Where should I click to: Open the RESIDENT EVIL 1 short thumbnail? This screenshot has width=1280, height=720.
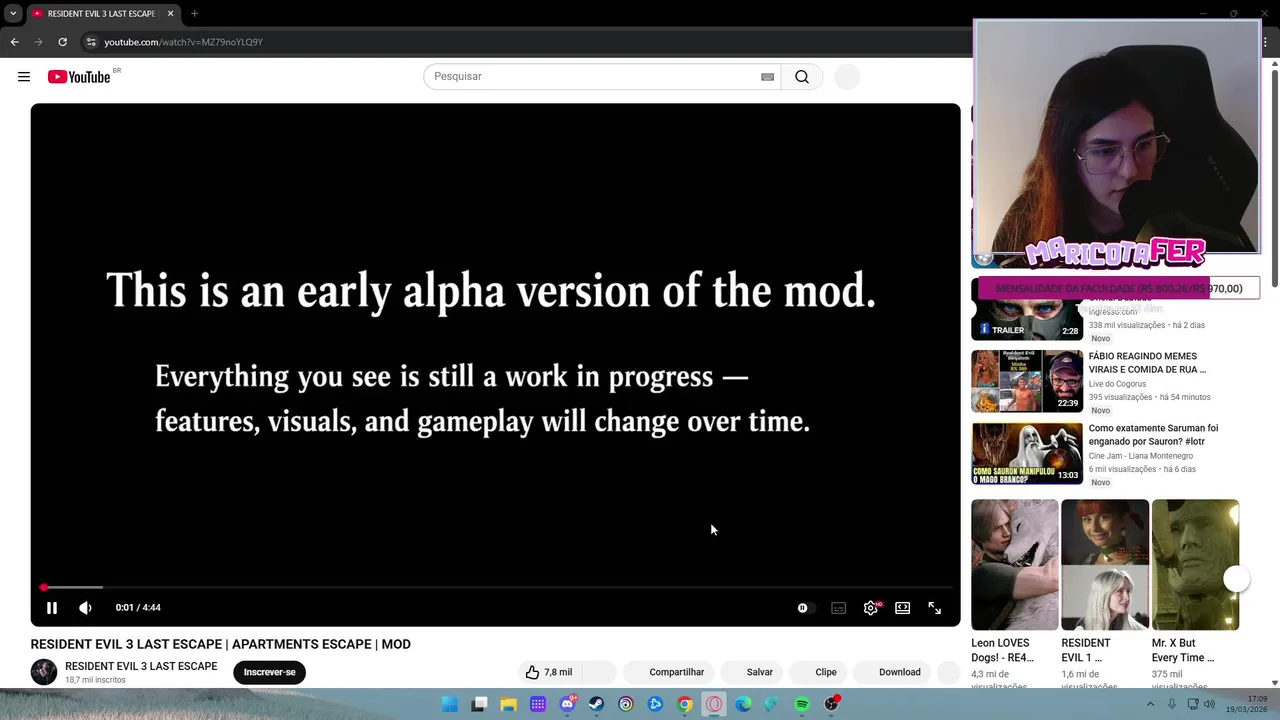(1105, 565)
